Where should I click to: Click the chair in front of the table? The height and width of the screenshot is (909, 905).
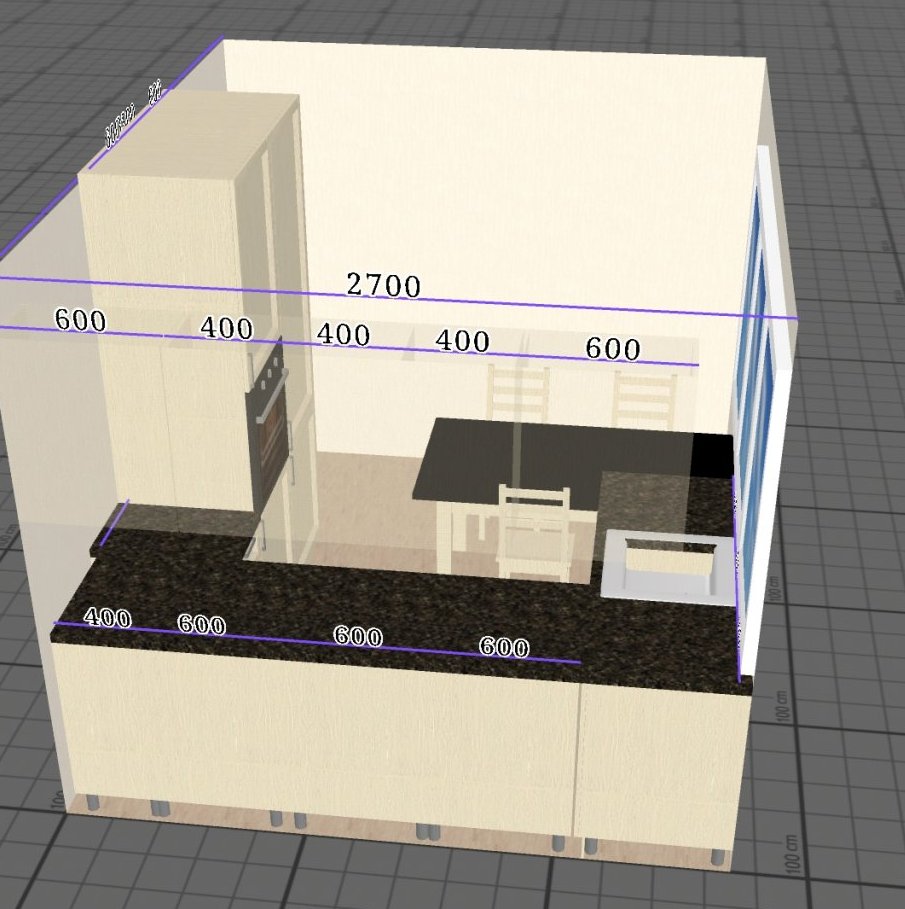click(x=535, y=530)
